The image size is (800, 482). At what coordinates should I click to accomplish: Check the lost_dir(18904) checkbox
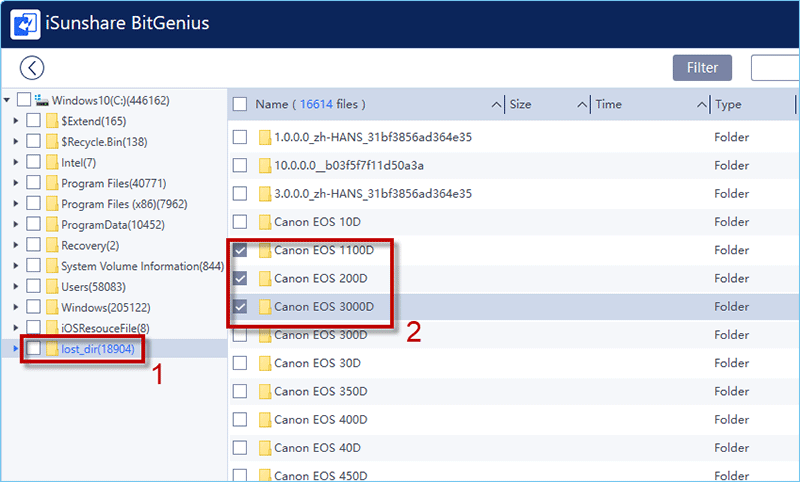[33, 348]
